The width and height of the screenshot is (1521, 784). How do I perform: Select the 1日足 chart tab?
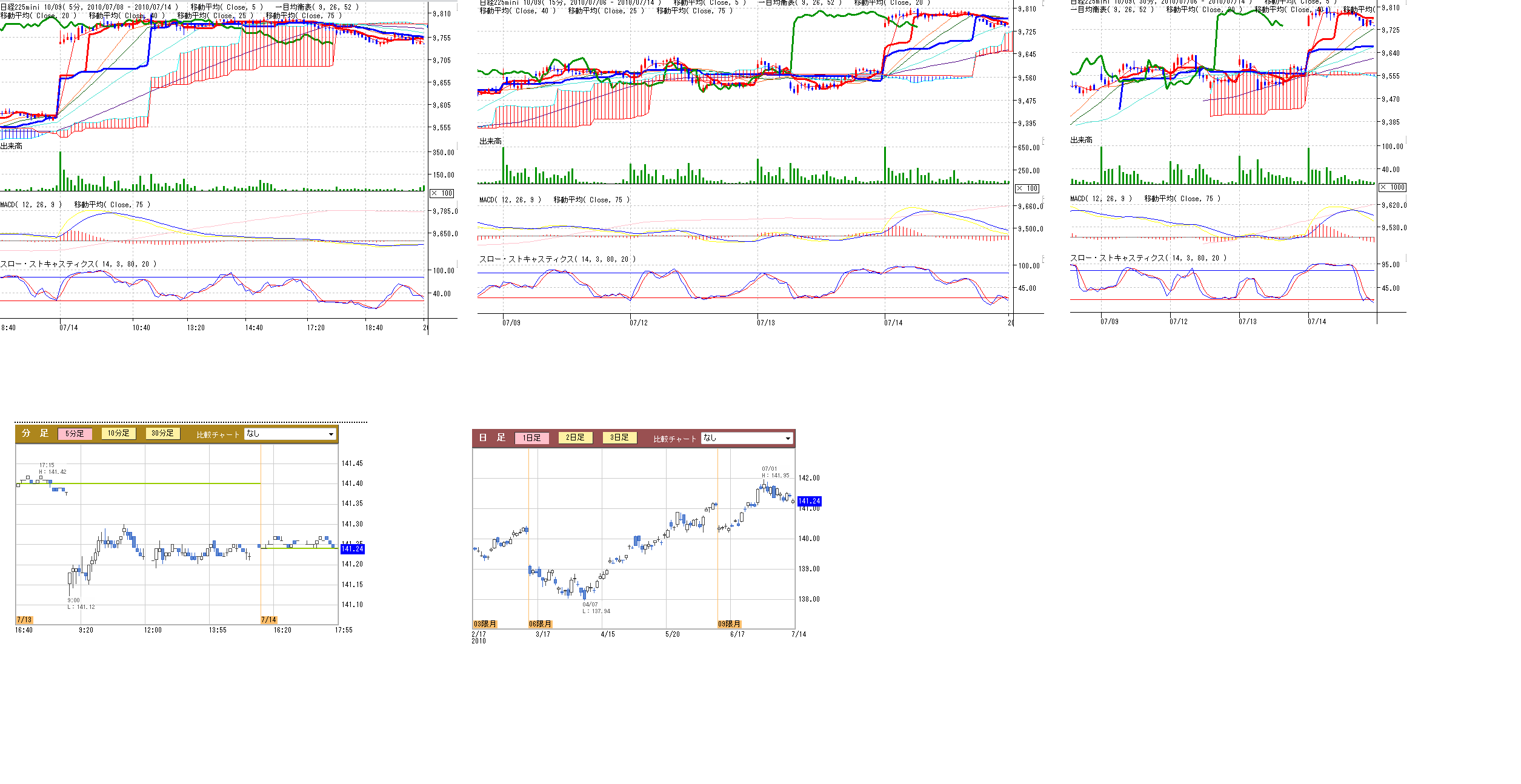coord(531,438)
